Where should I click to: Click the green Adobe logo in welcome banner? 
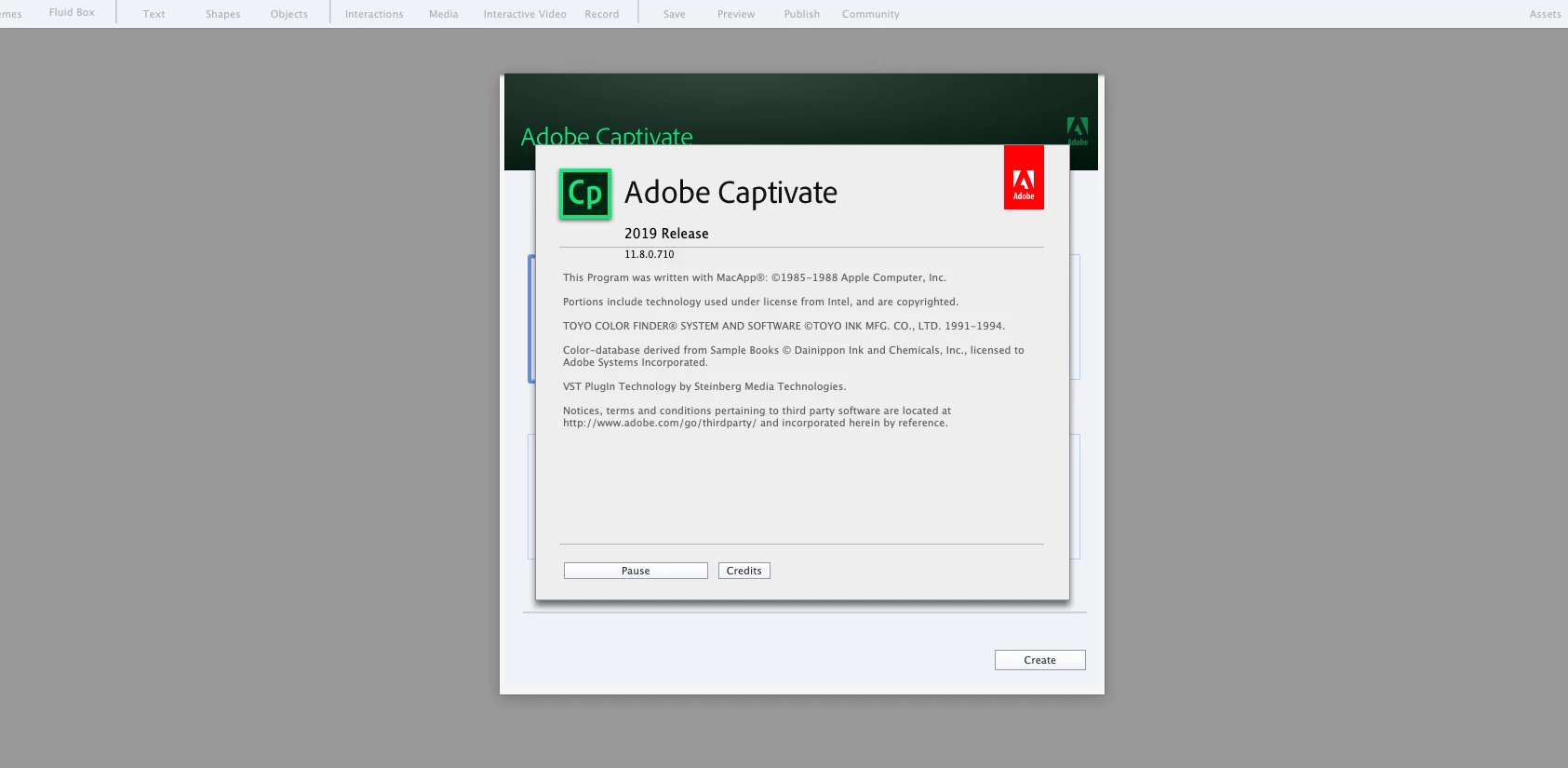point(1078,131)
